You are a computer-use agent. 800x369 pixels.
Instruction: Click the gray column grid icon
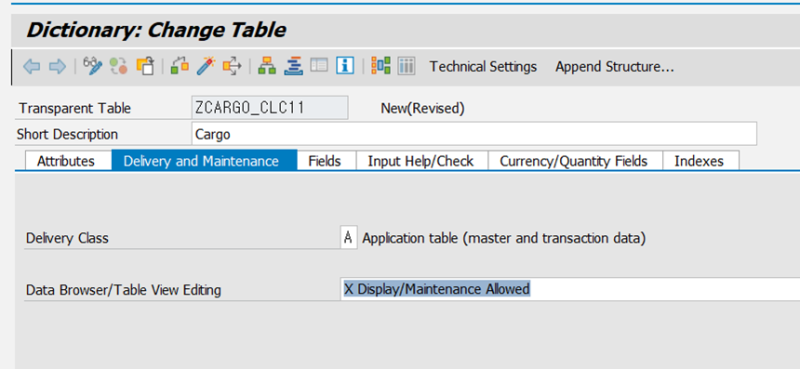pos(406,66)
